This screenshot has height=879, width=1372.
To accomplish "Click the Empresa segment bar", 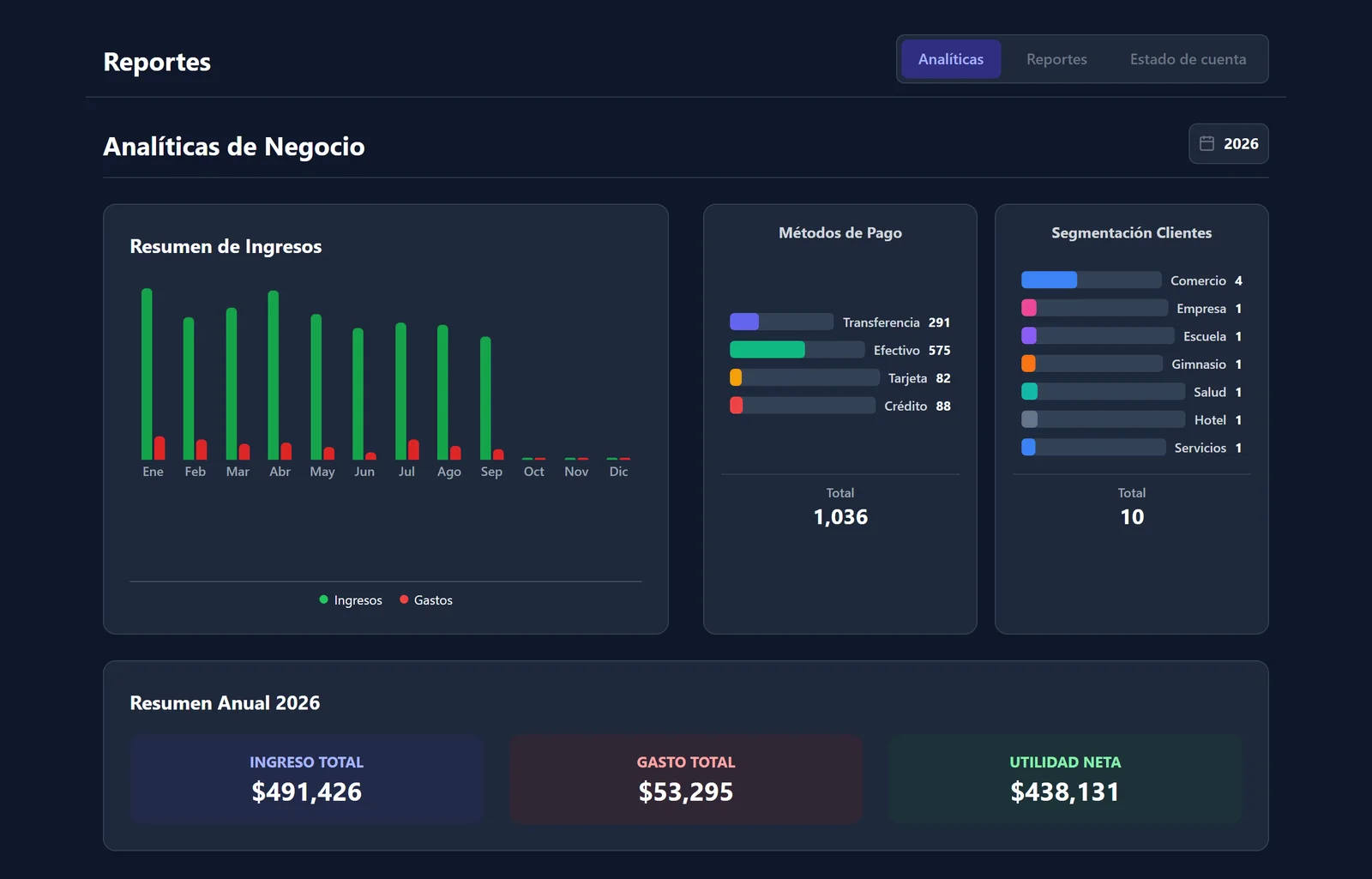I will click(x=1094, y=308).
